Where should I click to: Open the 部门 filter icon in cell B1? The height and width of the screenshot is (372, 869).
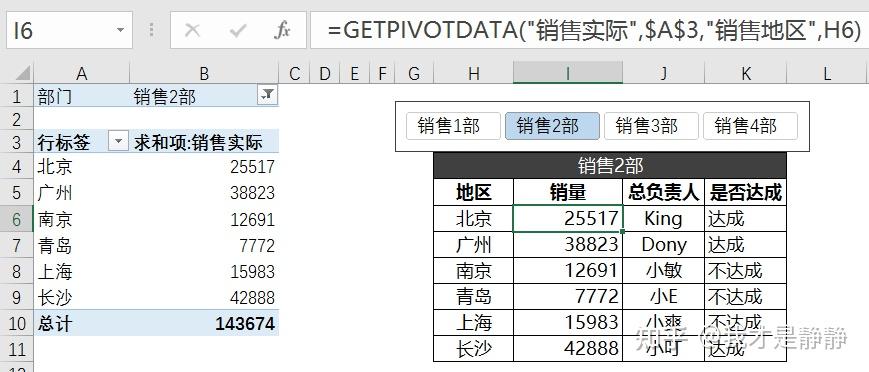[267, 96]
